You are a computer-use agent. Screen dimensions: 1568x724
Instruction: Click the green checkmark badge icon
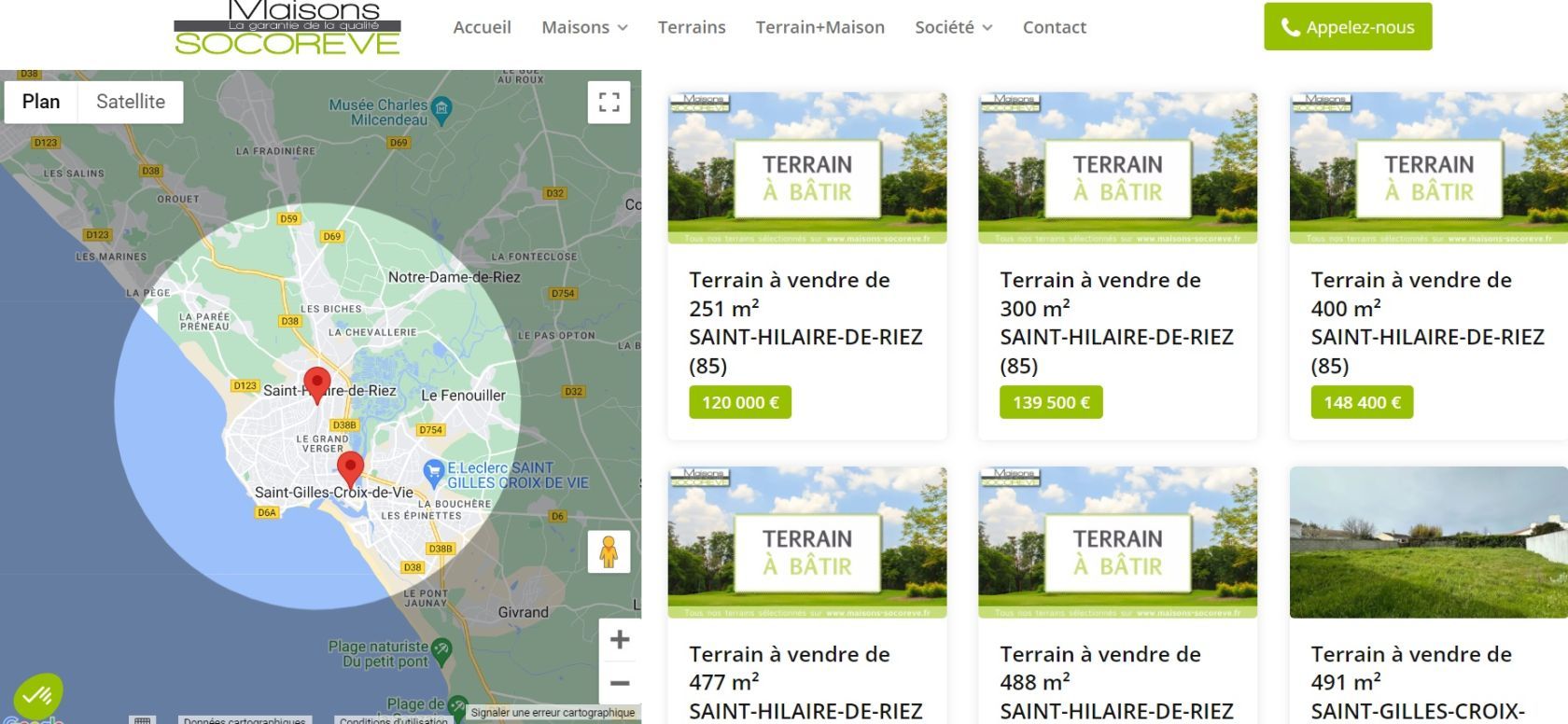37,696
